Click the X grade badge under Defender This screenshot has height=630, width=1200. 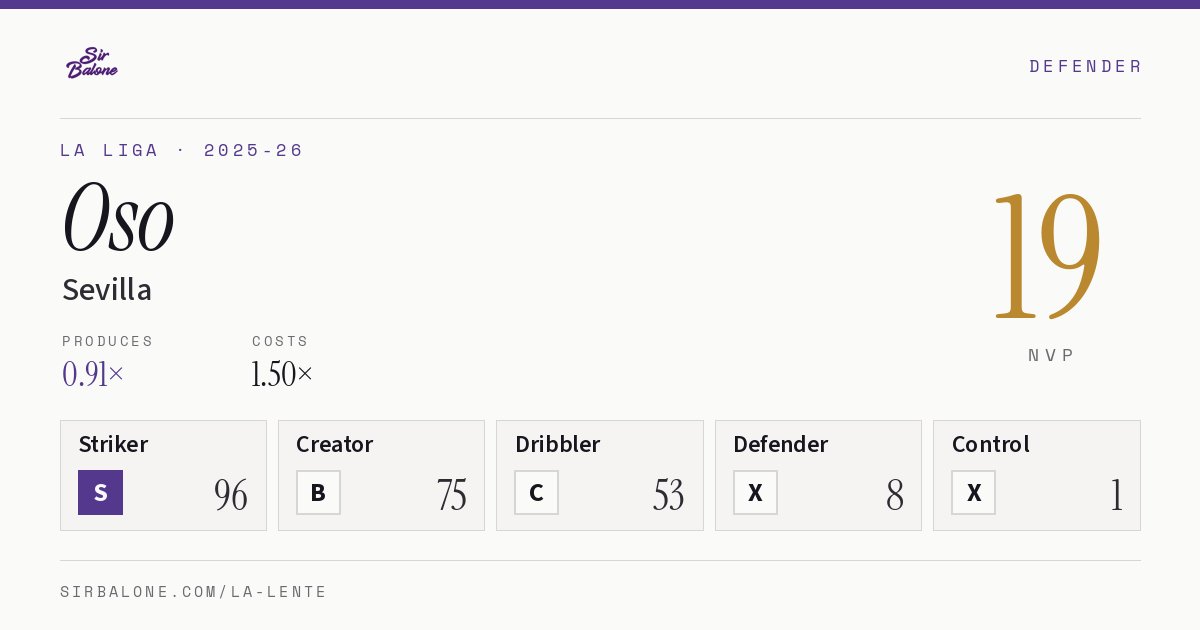(x=755, y=492)
